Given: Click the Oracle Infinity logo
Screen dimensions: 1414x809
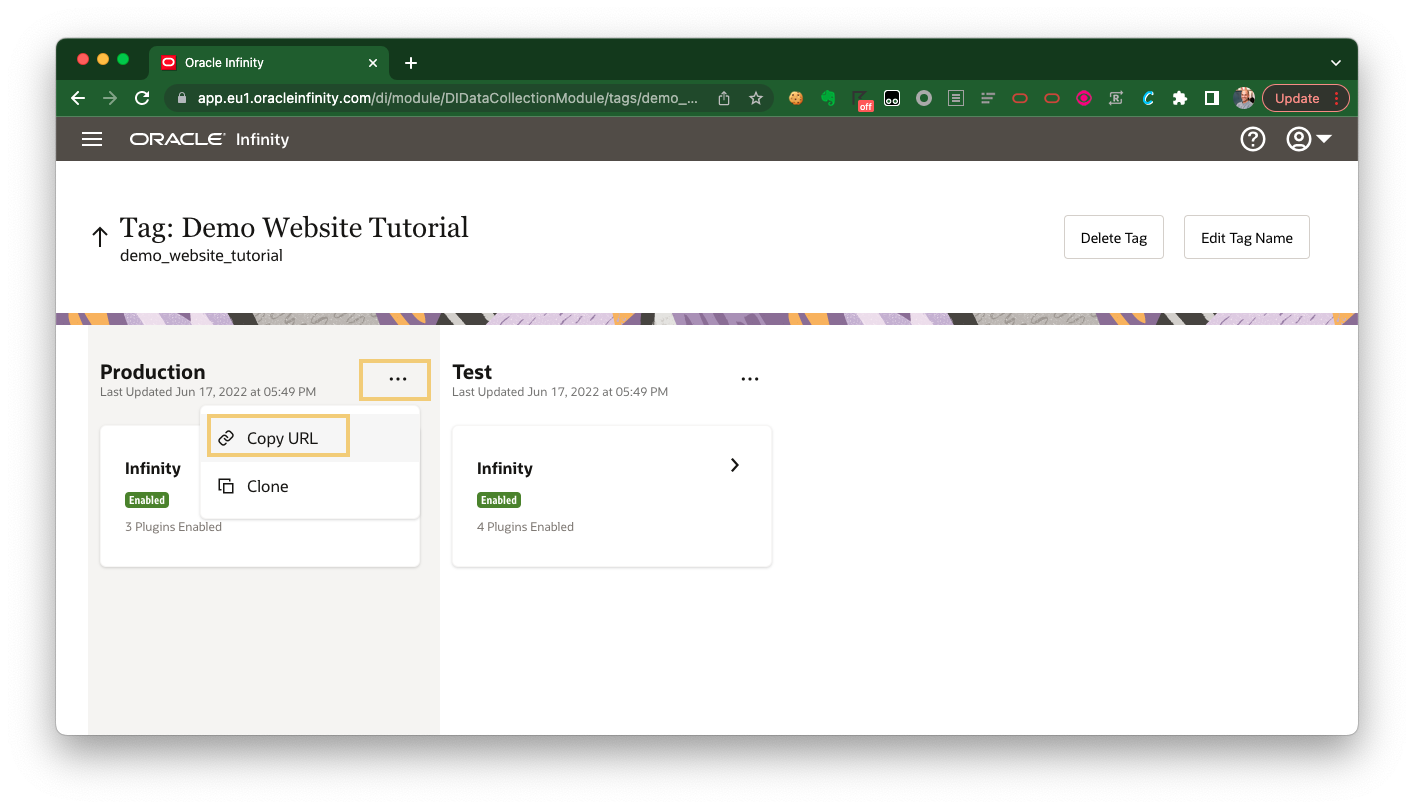Looking at the screenshot, I should (x=176, y=139).
